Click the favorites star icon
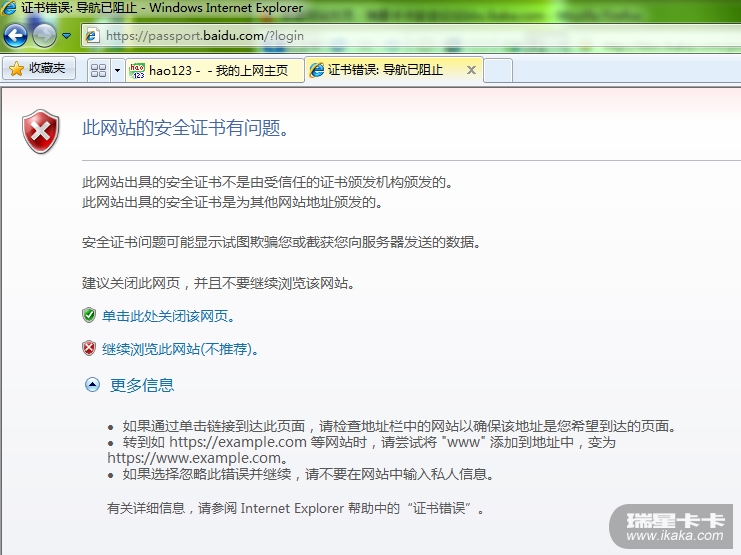The height and width of the screenshot is (555, 741). pos(16,69)
